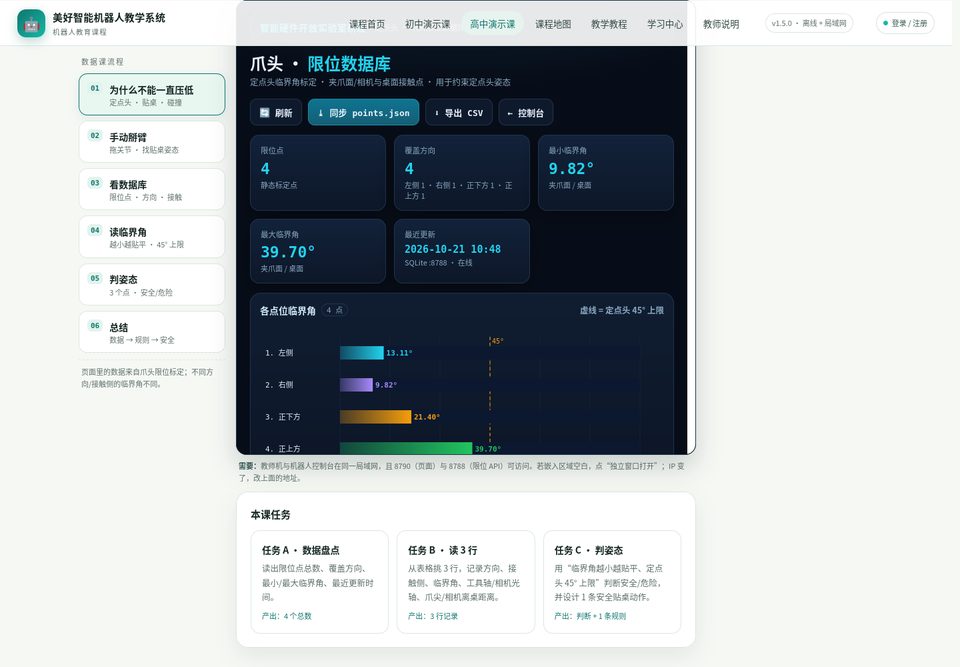Click 产出: 4 个总数 text

pos(287,616)
